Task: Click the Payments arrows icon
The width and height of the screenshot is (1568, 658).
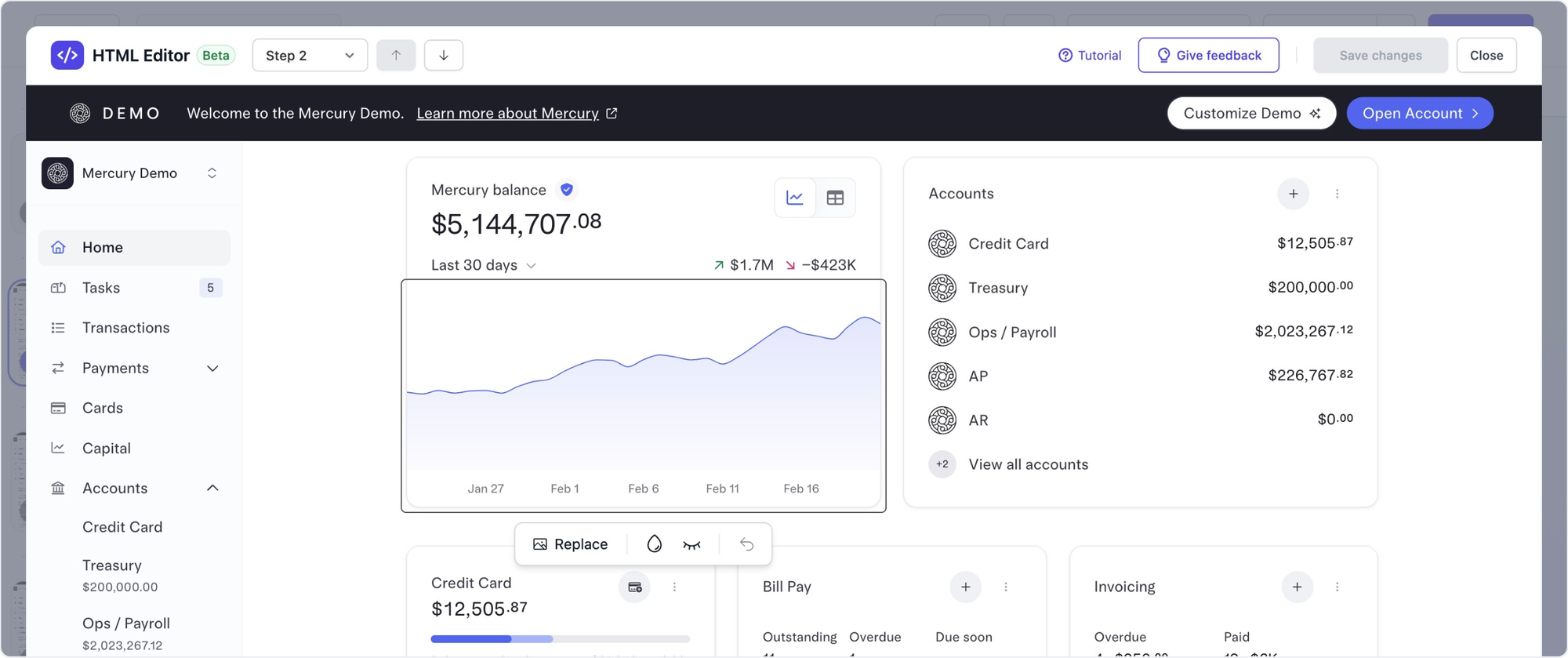Action: point(58,368)
